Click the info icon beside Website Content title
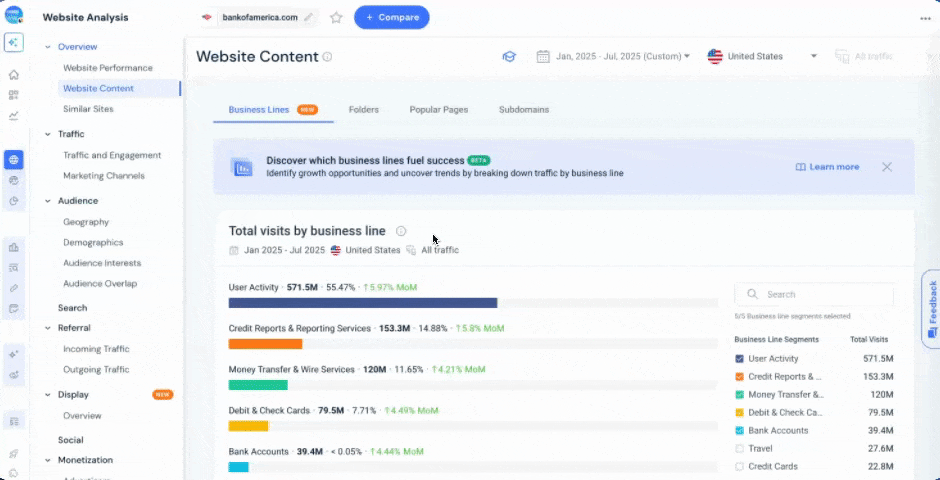940x480 pixels. (x=328, y=57)
